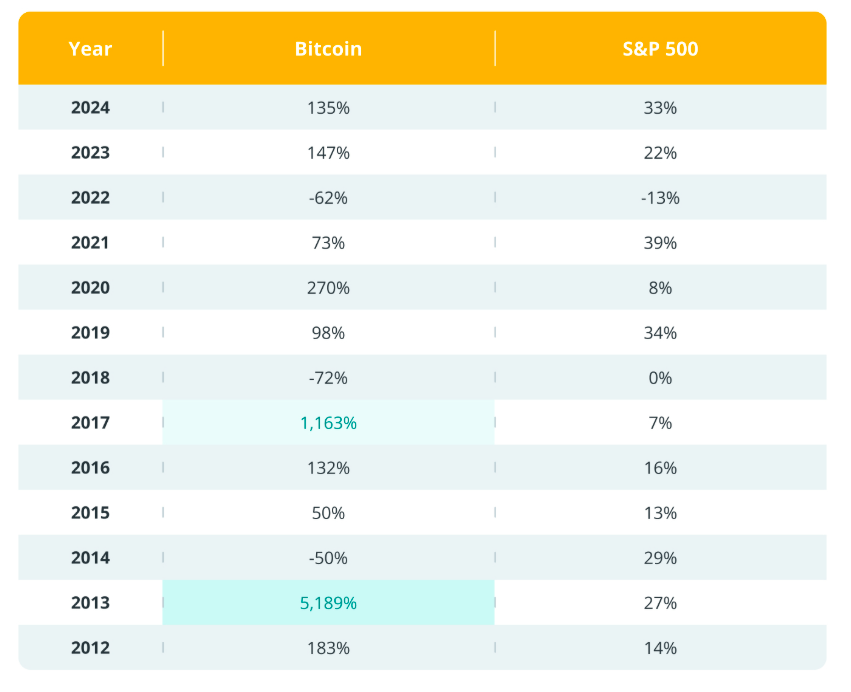
Task: Click the Year column header
Action: [90, 48]
